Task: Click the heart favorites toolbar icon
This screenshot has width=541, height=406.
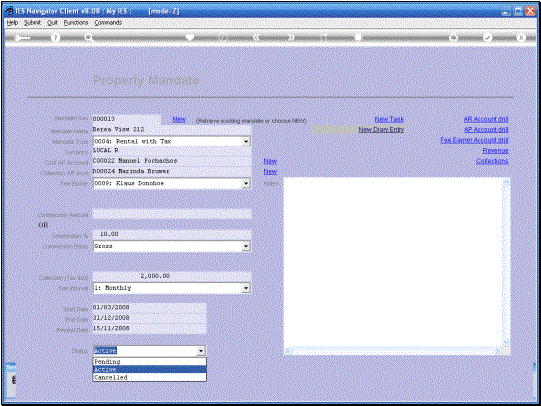Action: [190, 37]
